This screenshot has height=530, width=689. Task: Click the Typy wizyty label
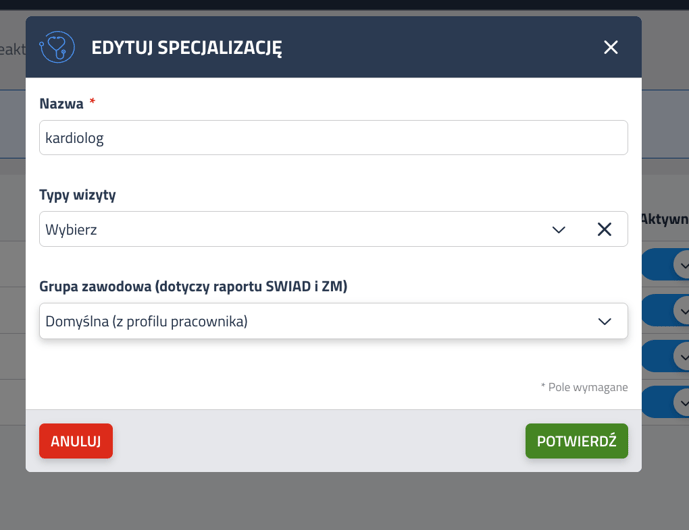pos(77,195)
